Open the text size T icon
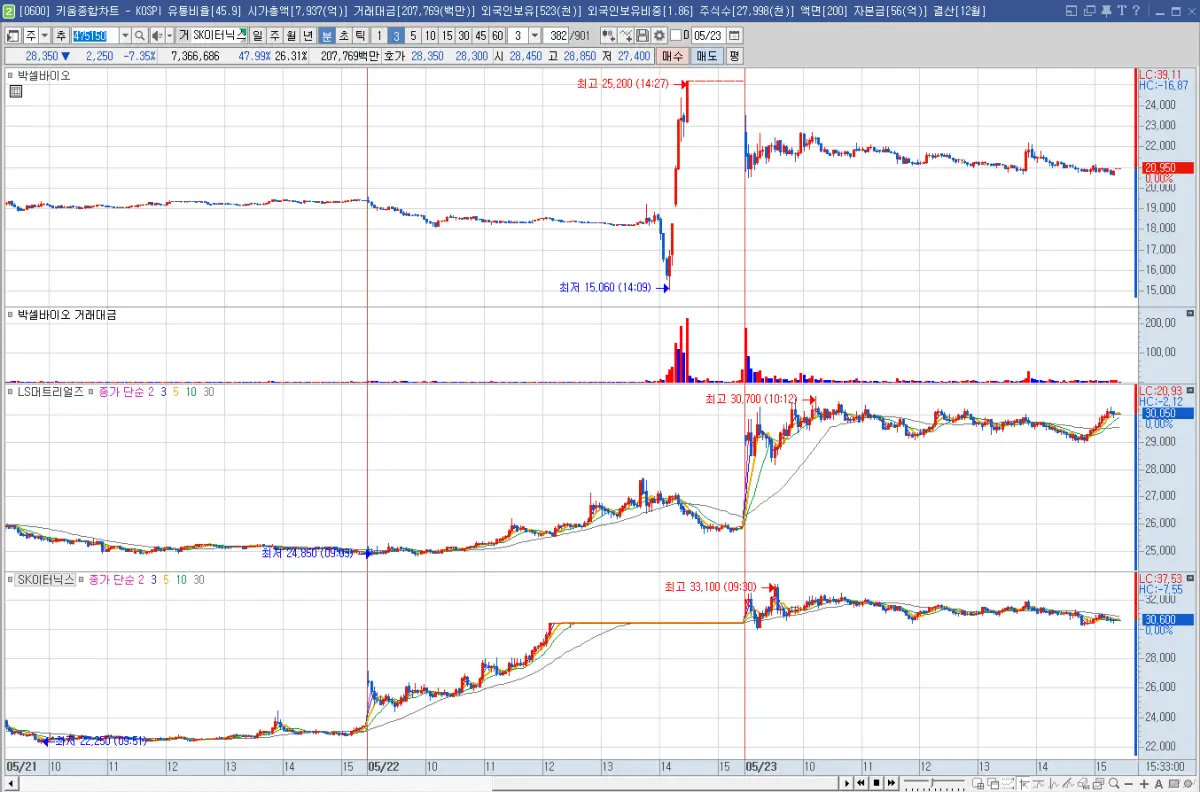The image size is (1200, 792). coord(1124,11)
